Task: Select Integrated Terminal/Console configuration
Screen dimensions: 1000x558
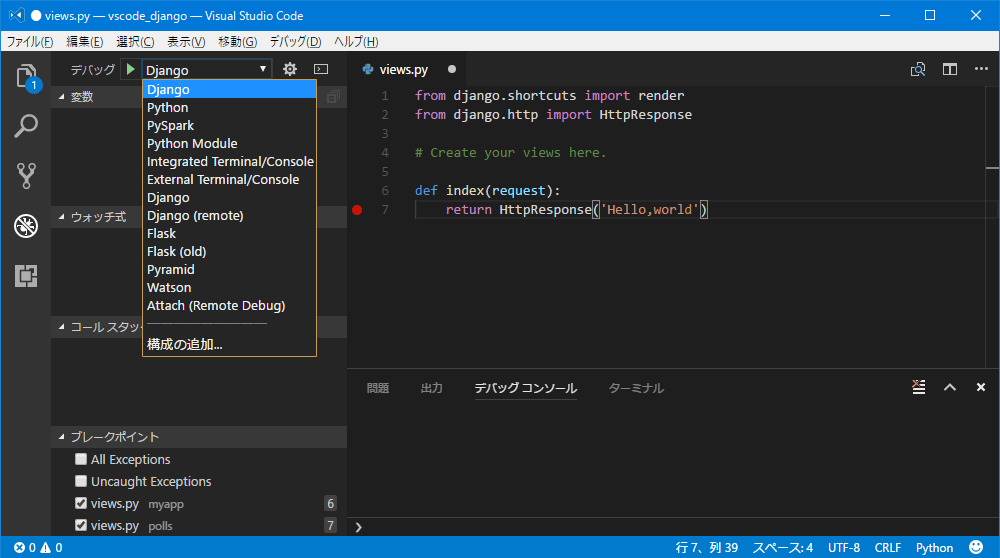Action: 230,161
